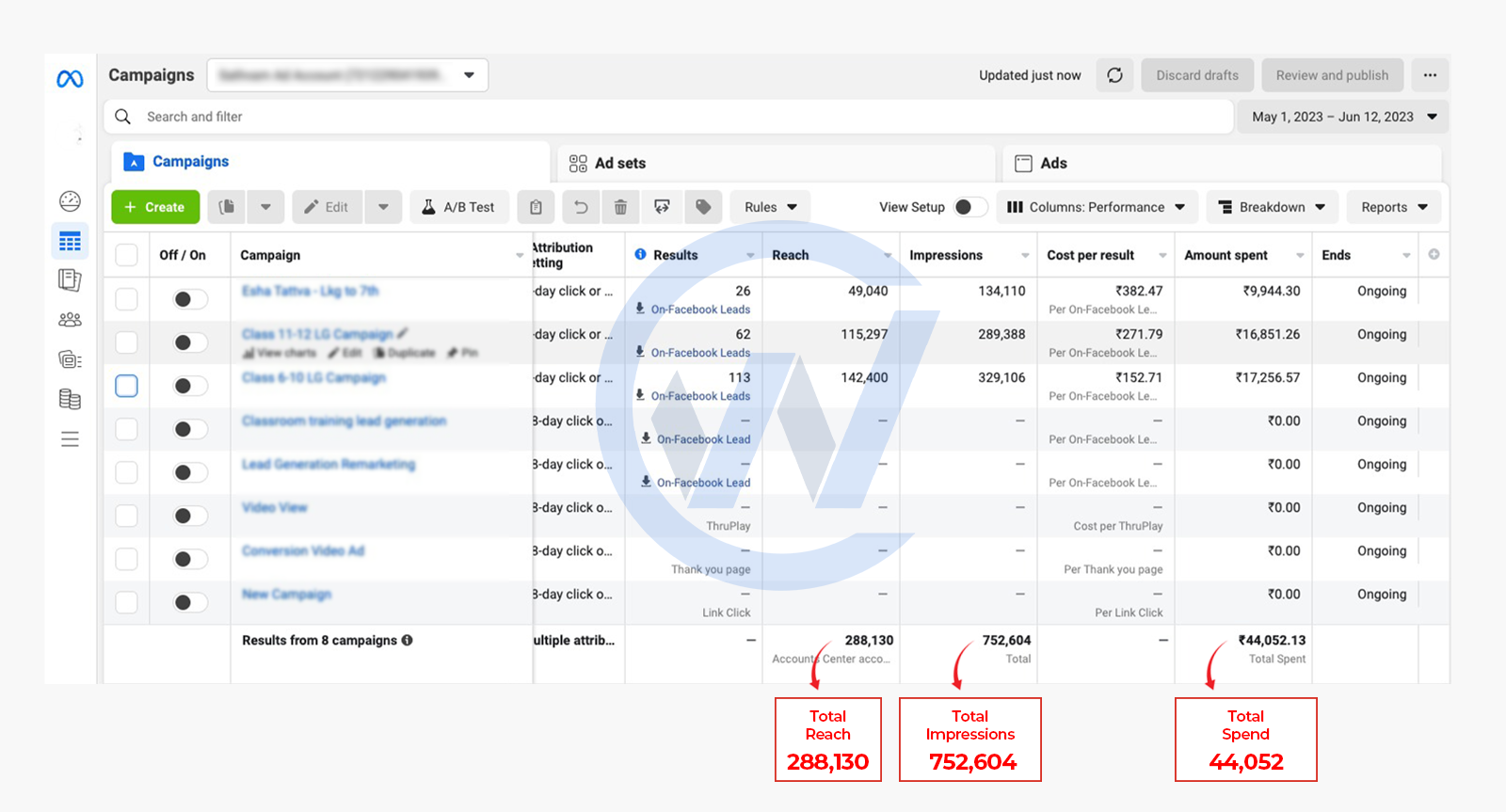Open the Audiences people icon in sidebar
Screen dimensions: 1506x812
click(70, 320)
